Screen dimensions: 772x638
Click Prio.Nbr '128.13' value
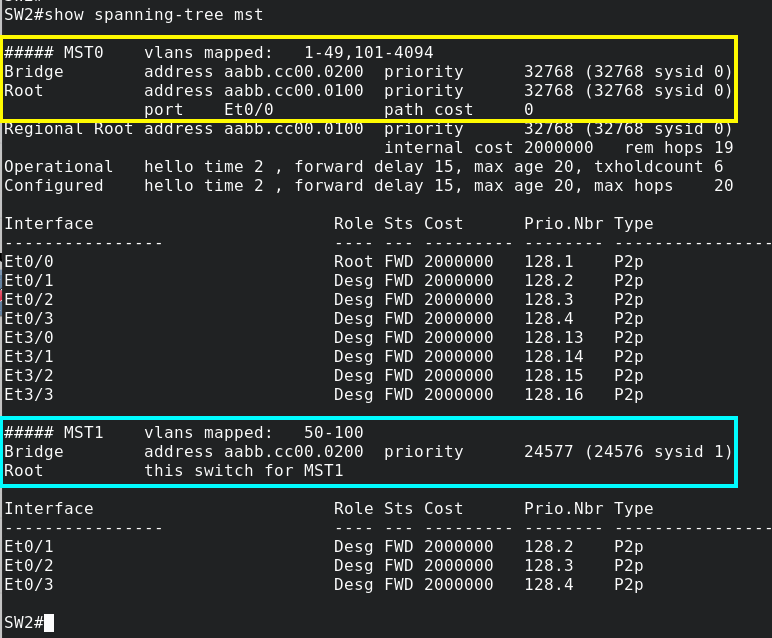tap(553, 337)
